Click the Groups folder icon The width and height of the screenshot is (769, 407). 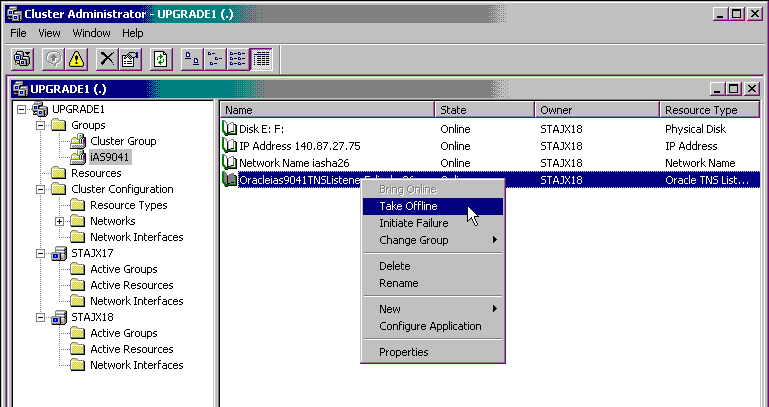click(x=59, y=125)
